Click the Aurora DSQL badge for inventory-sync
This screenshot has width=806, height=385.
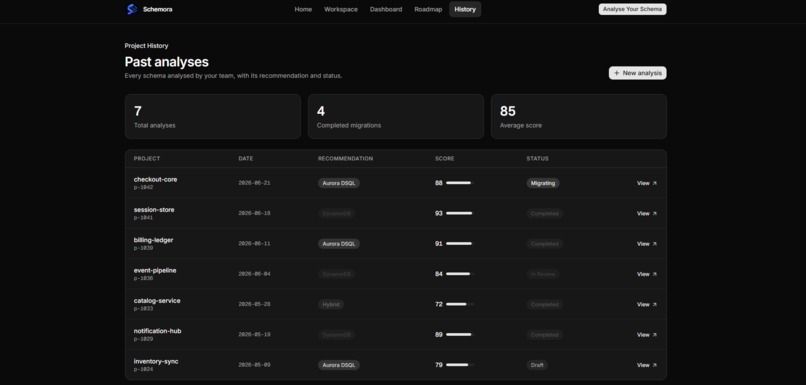[x=339, y=365]
